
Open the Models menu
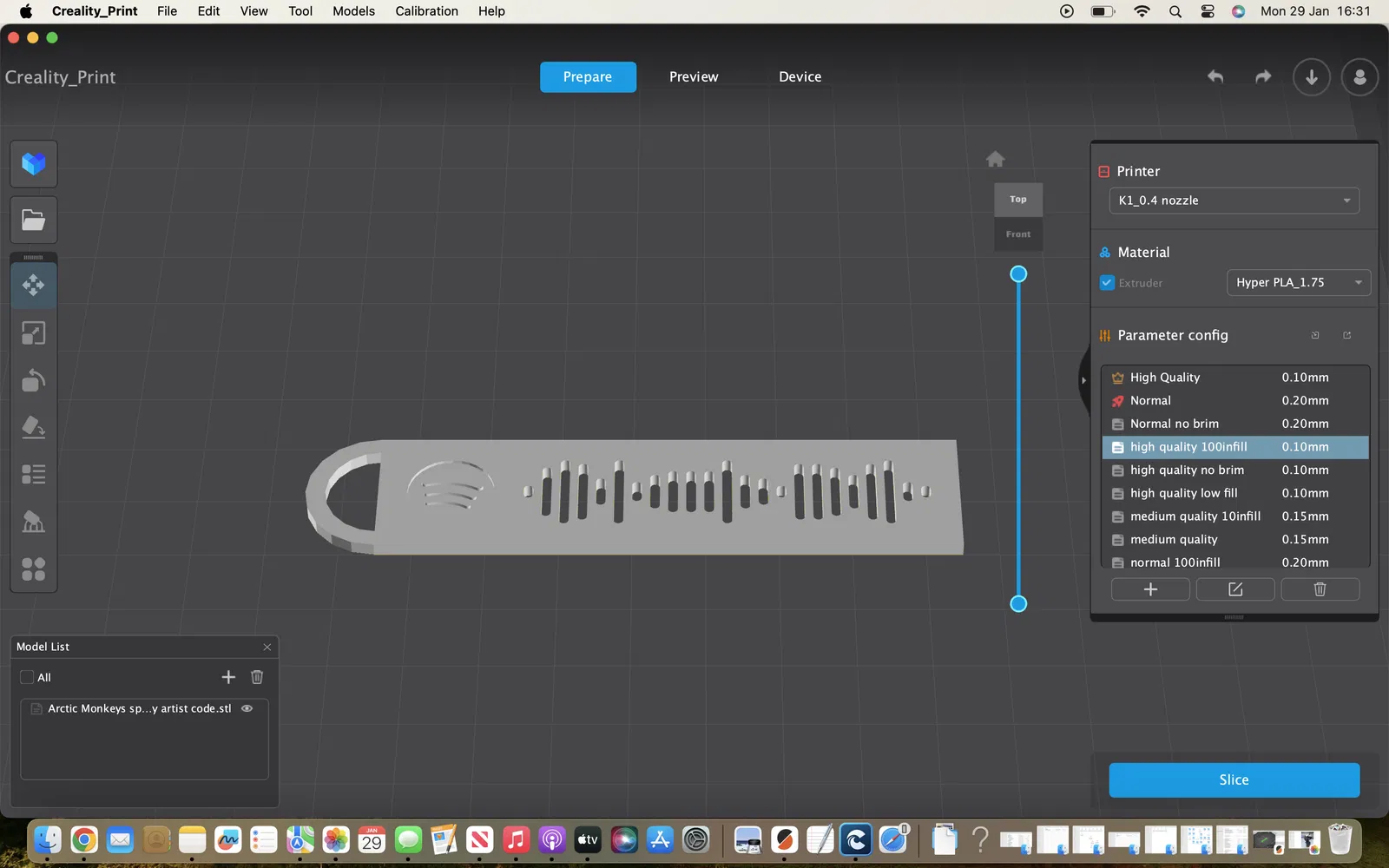click(354, 11)
